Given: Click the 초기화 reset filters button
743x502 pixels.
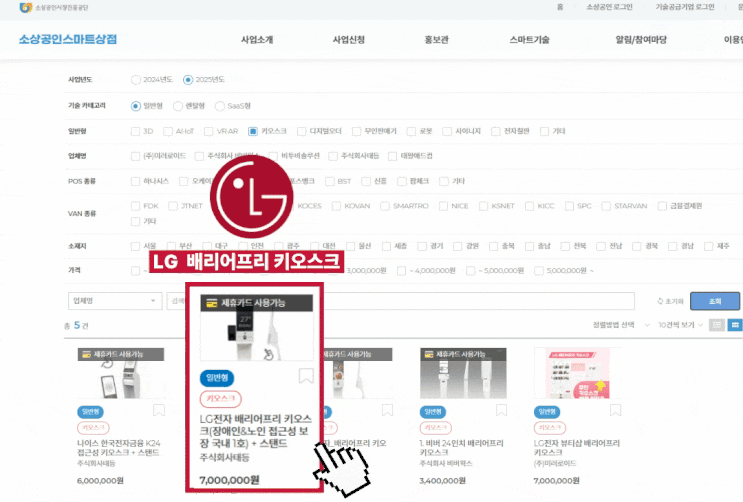Looking at the screenshot, I should [x=670, y=301].
